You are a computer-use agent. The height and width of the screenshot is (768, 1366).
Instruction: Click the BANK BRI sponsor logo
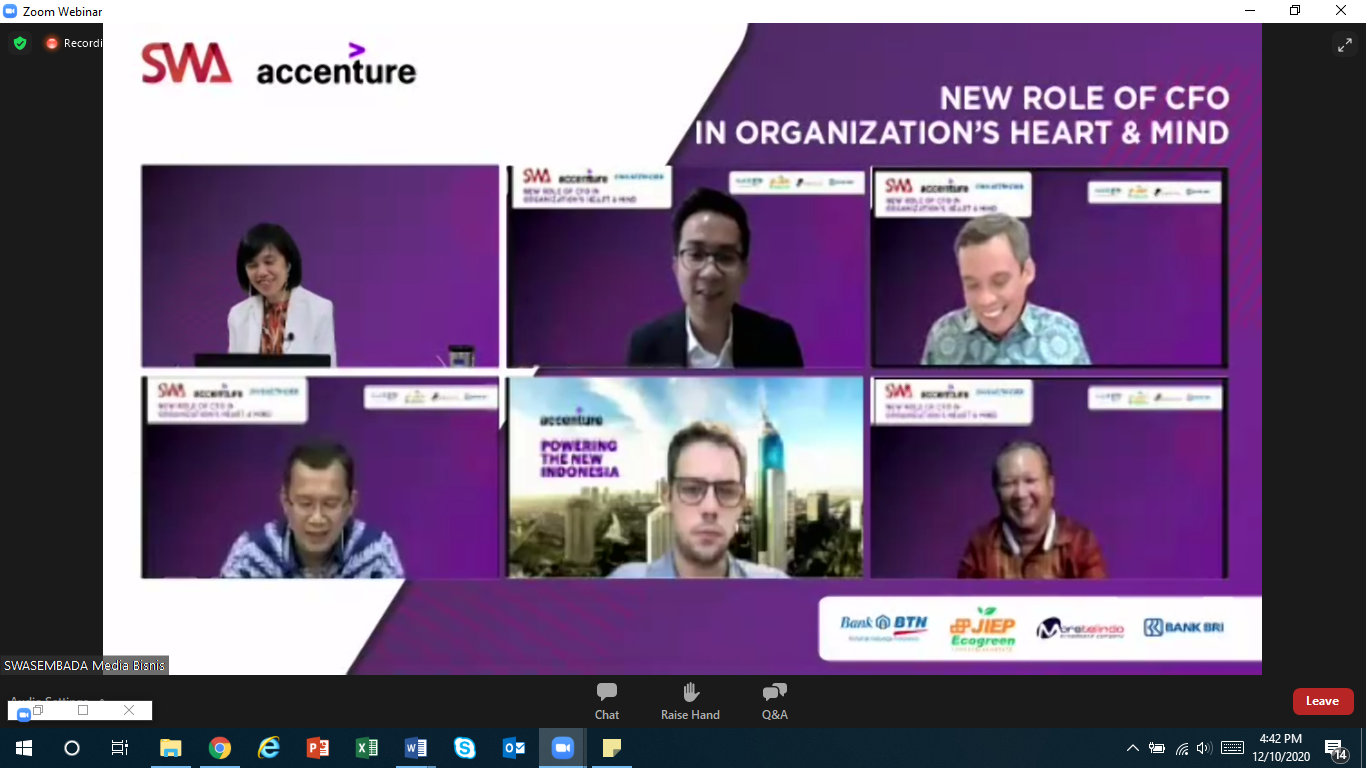point(1184,628)
